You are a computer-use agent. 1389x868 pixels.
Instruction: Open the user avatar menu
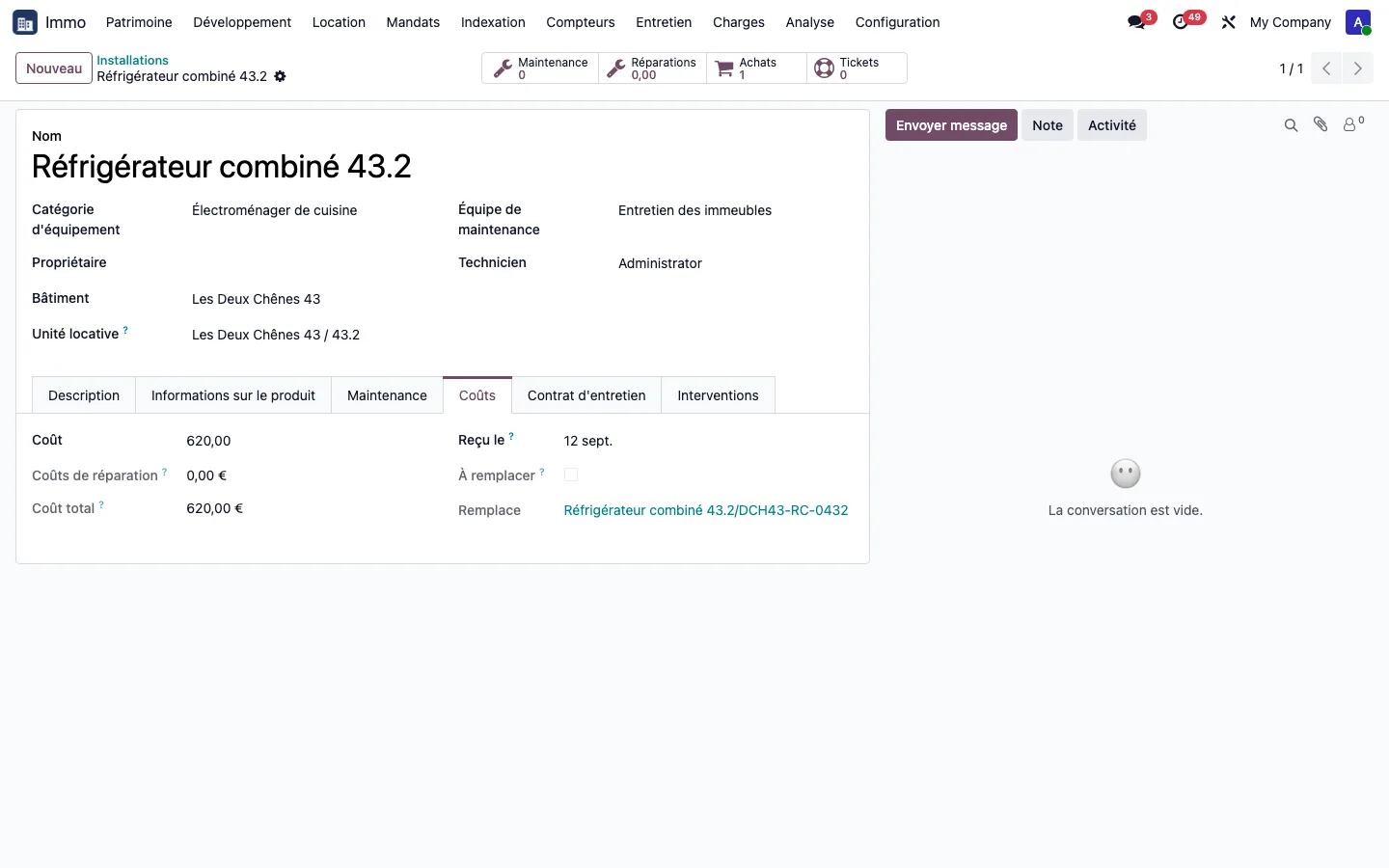1358,22
